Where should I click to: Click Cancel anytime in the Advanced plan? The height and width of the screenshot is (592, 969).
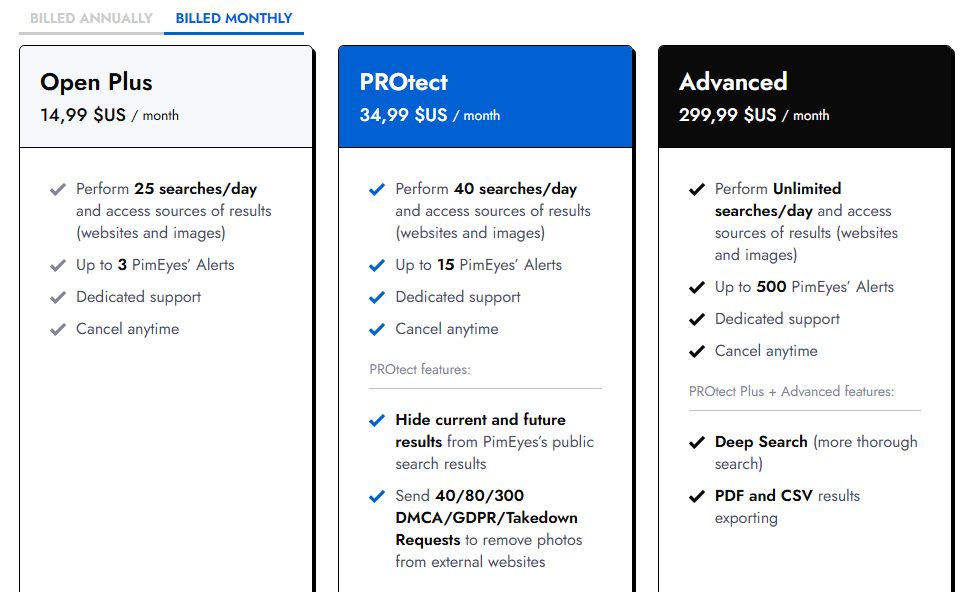766,351
